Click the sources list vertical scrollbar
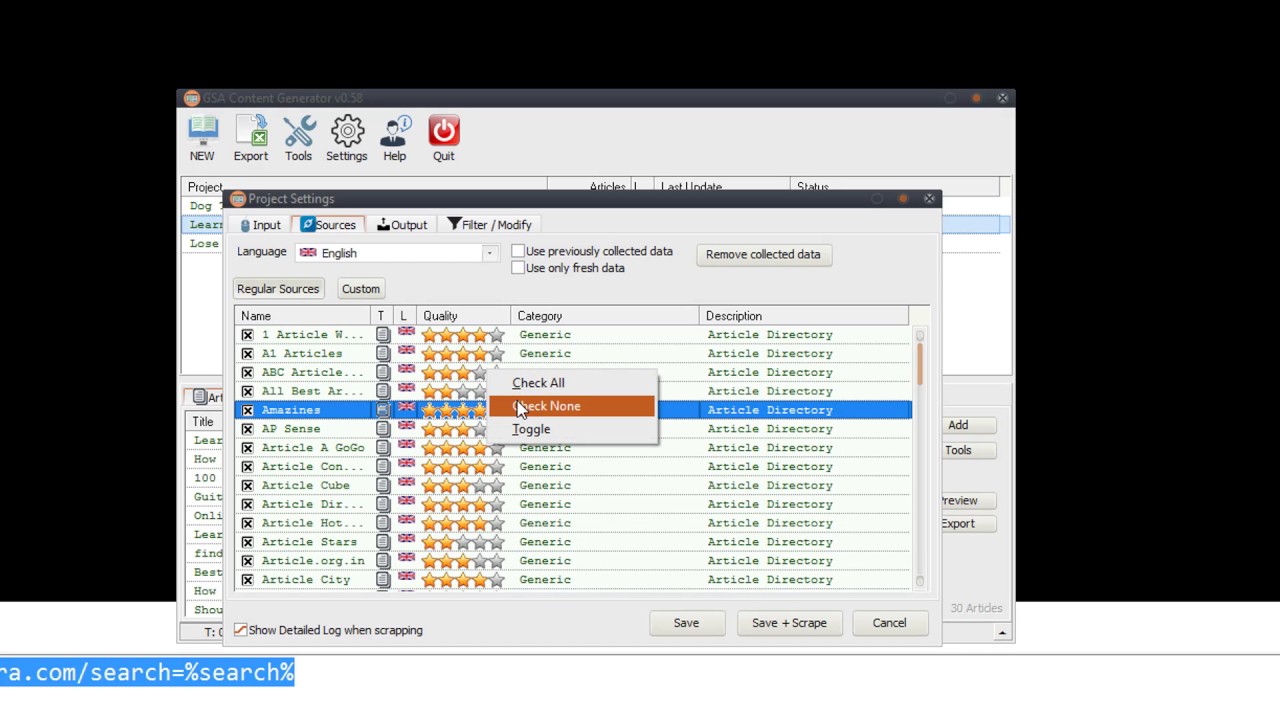This screenshot has height=720, width=1280. [920, 458]
